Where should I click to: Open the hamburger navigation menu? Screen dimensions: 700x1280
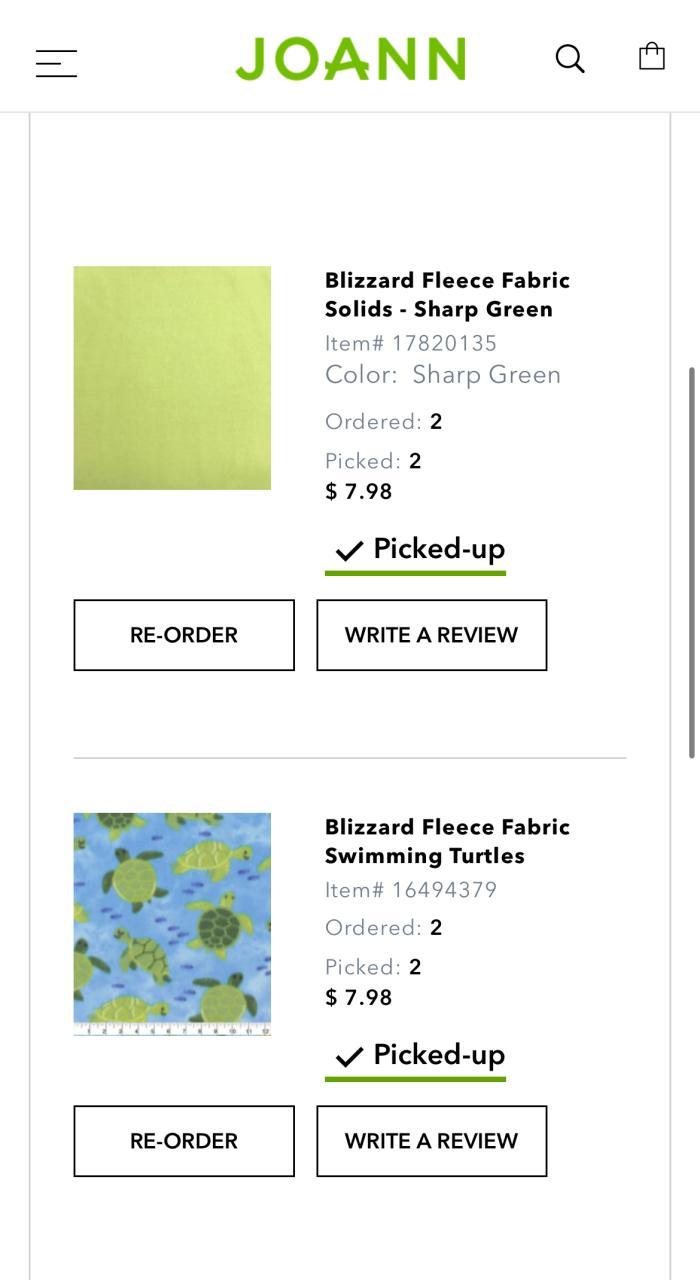[x=56, y=63]
